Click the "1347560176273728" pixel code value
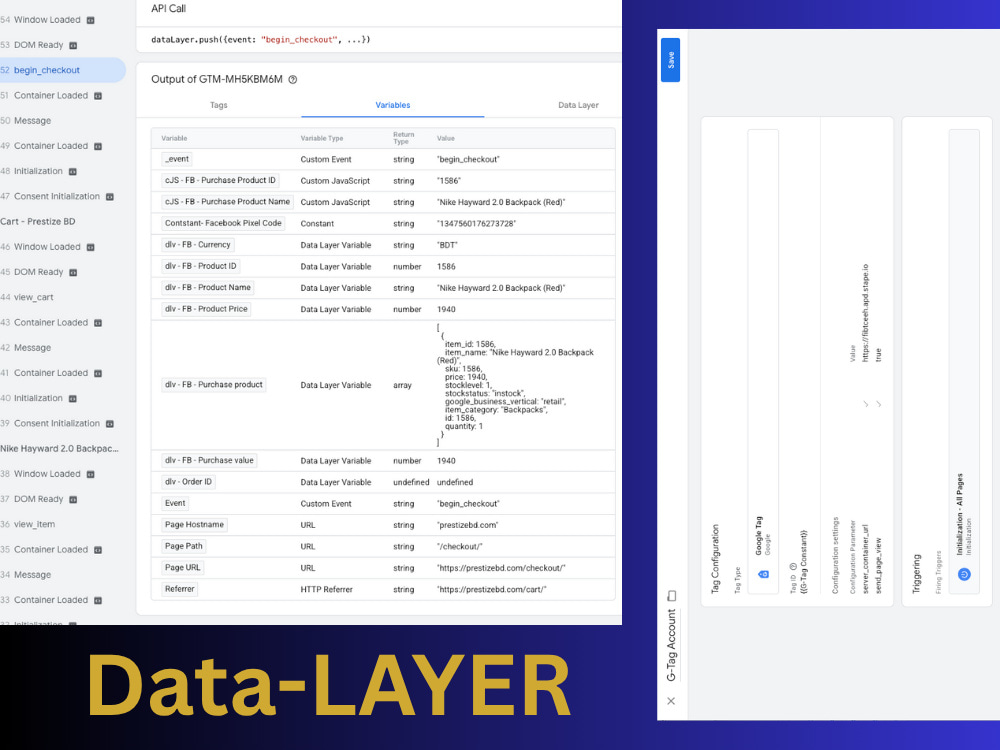Viewport: 1000px width, 750px height. [x=476, y=224]
